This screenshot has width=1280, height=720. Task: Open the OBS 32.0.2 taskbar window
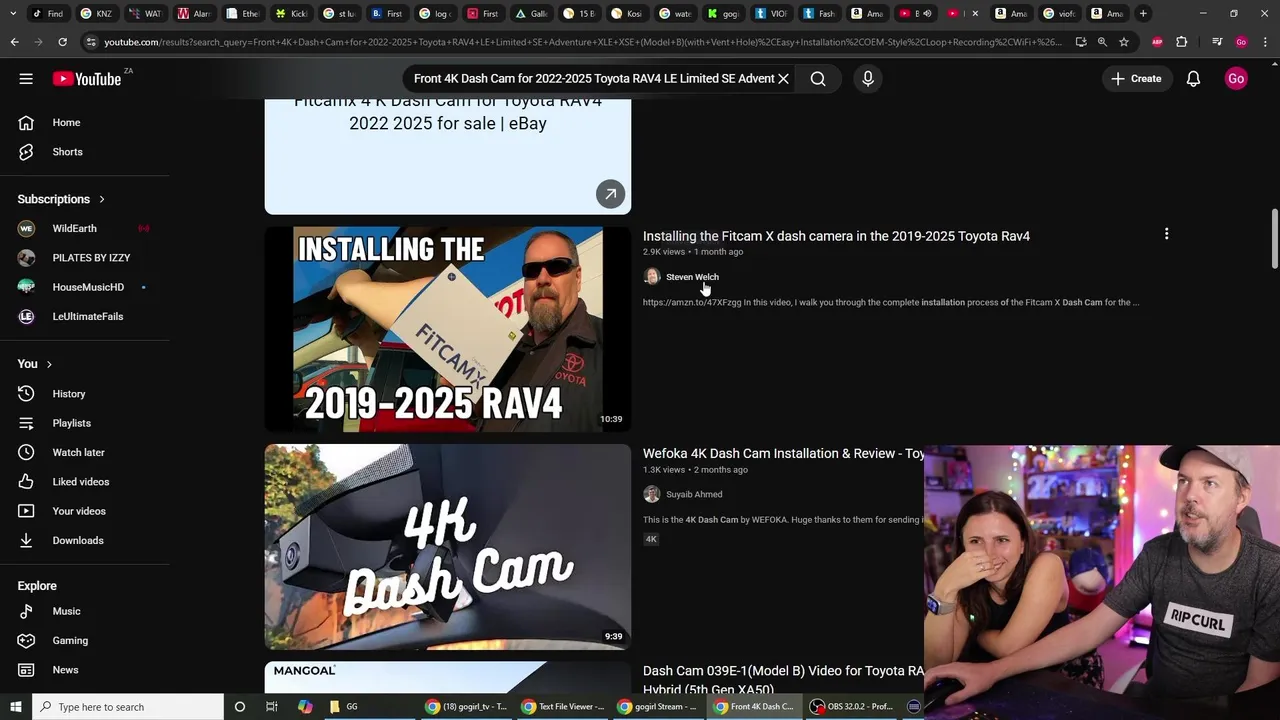[851, 707]
